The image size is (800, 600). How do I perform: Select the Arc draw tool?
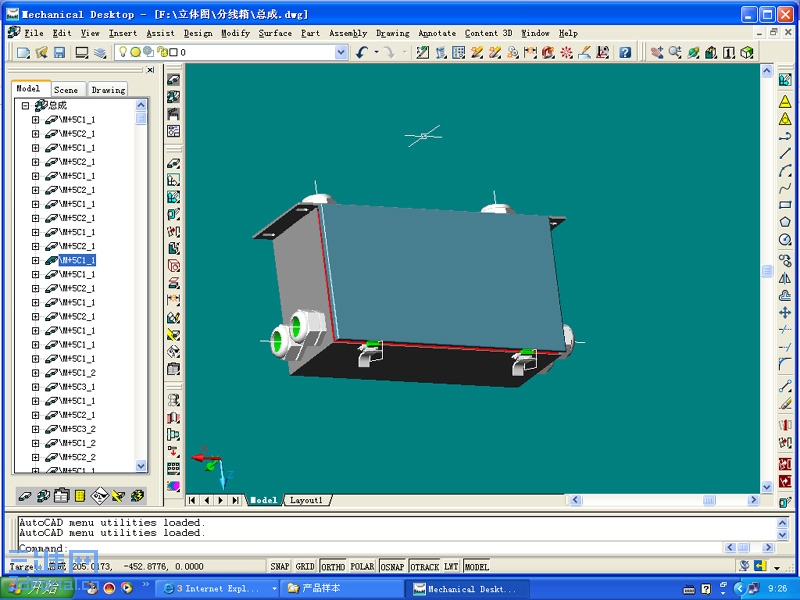(x=785, y=171)
